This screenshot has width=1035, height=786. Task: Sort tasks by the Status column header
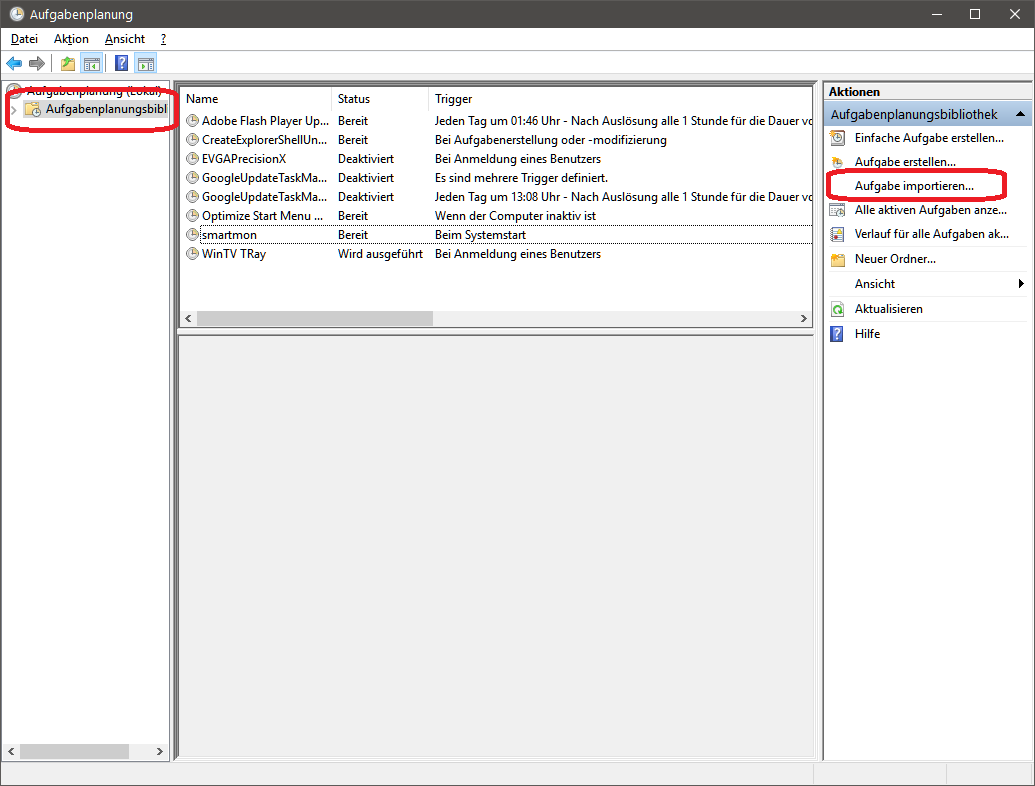(354, 99)
